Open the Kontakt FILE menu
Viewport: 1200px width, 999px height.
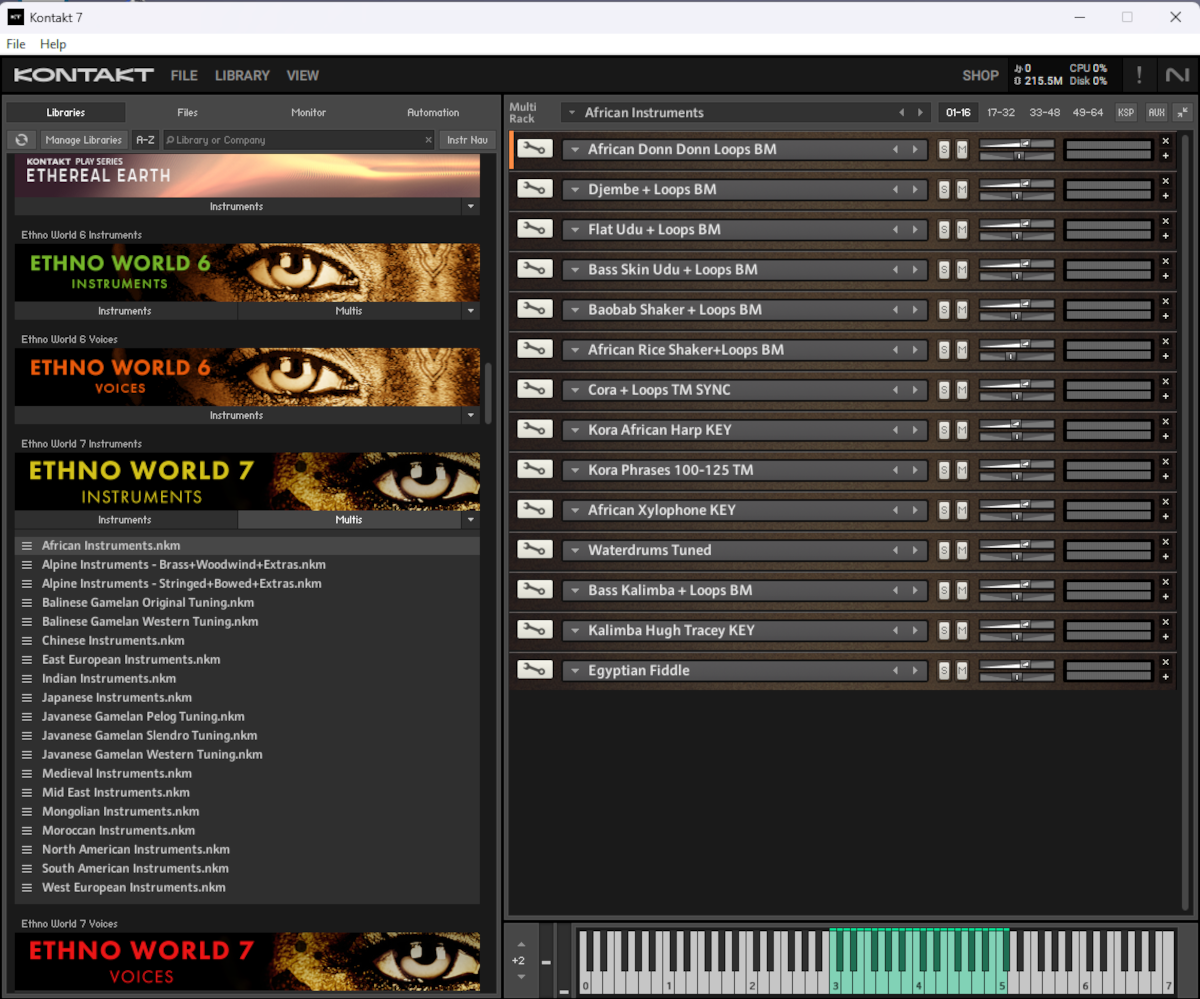184,75
